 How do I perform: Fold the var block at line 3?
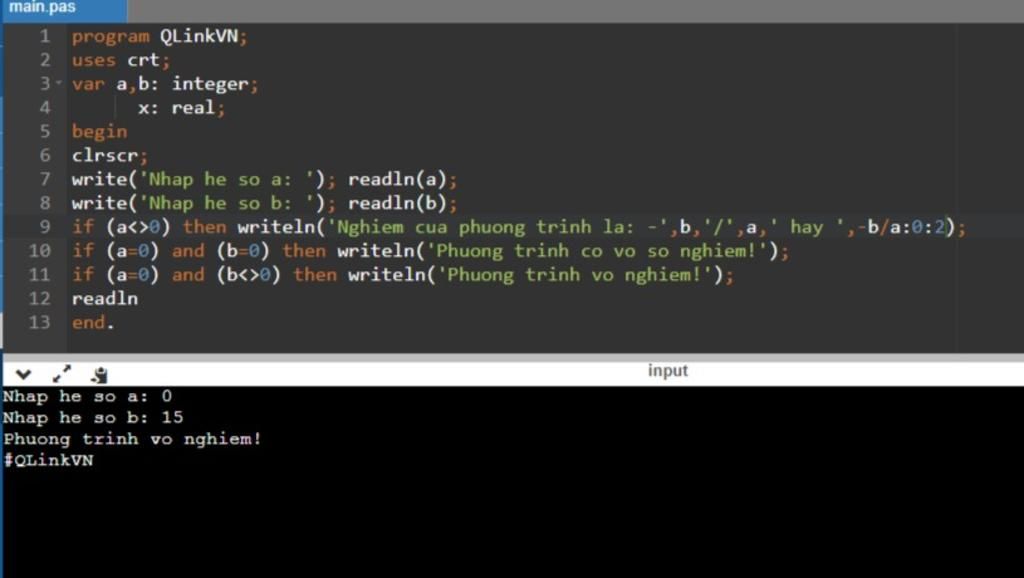(x=59, y=83)
